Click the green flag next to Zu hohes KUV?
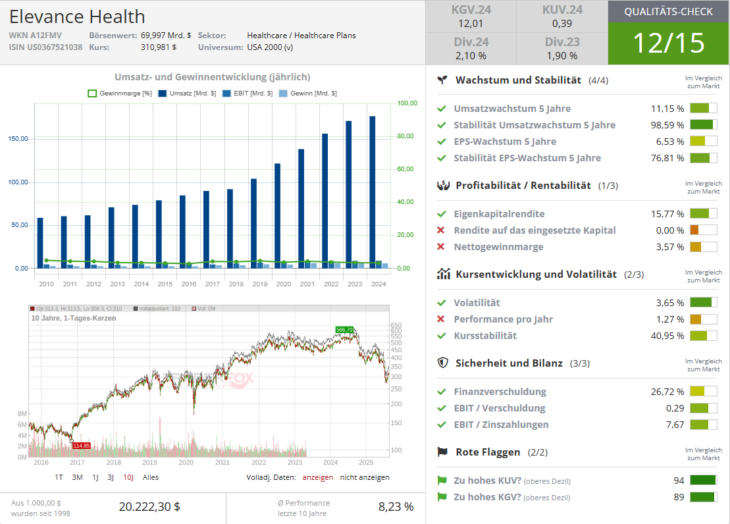 (x=442, y=481)
